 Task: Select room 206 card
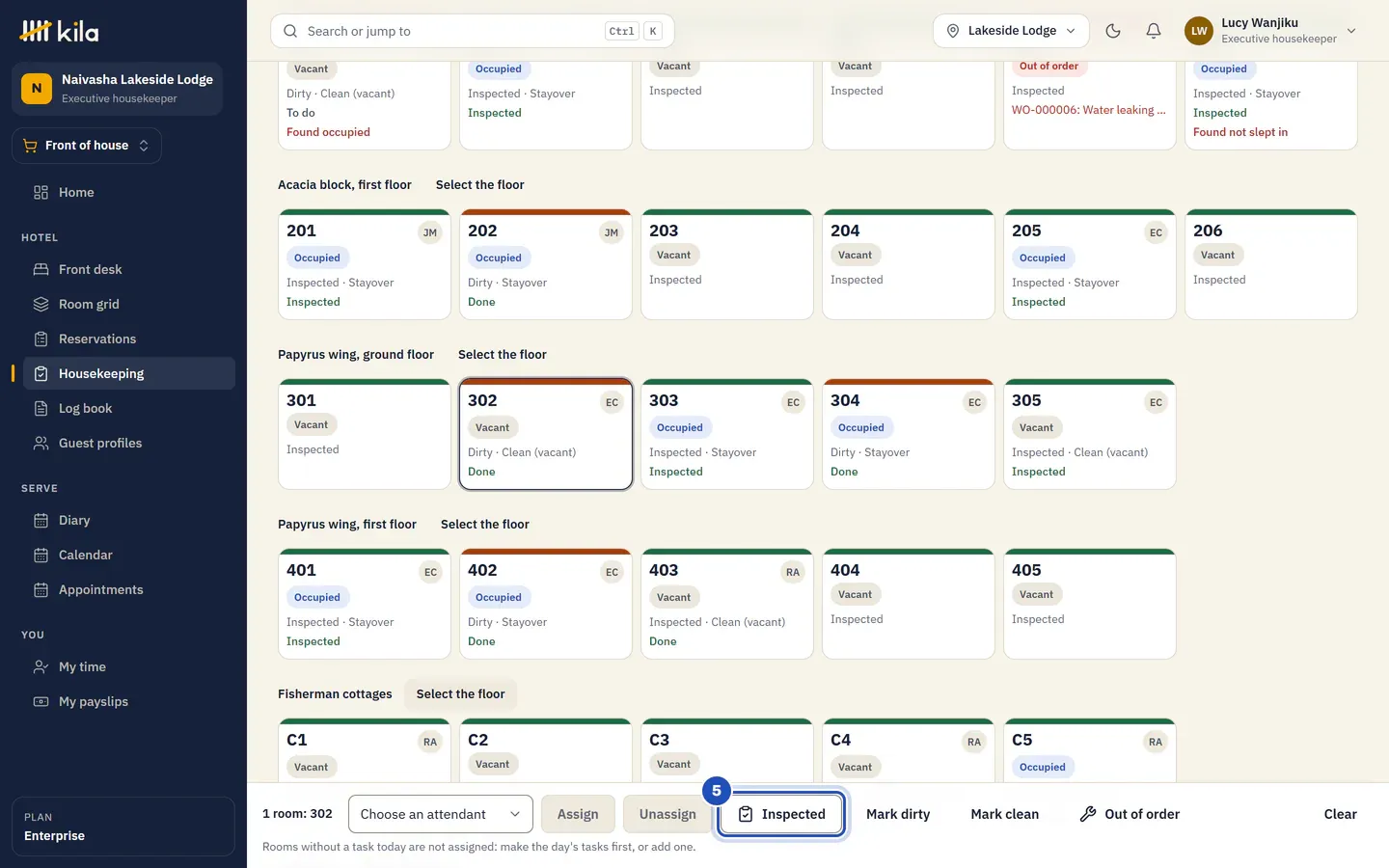click(x=1271, y=264)
